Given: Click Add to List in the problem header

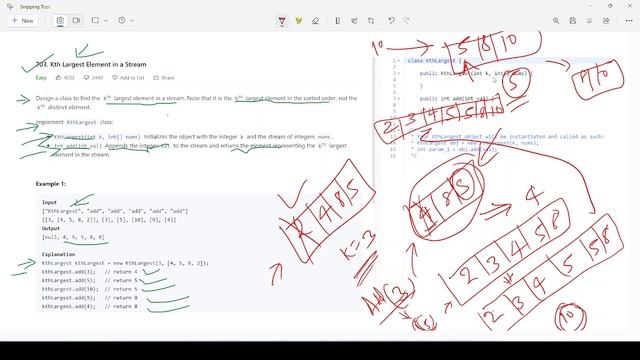Looking at the screenshot, I should [x=128, y=78].
